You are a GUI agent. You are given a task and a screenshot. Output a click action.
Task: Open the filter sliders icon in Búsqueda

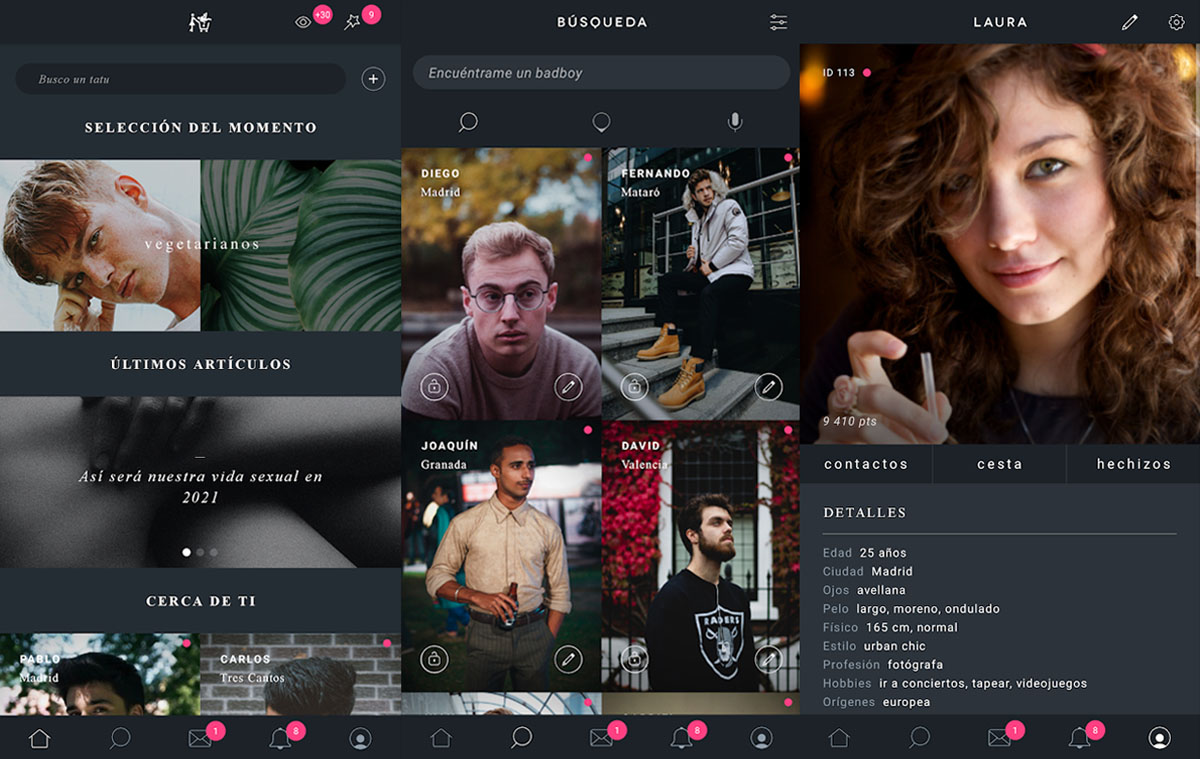(778, 22)
